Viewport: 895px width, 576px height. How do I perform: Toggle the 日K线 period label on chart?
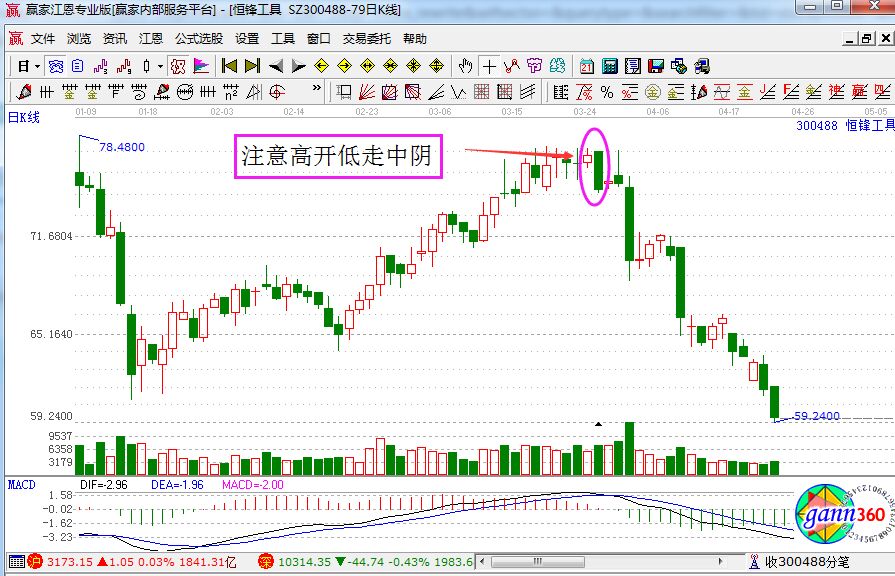pyautogui.click(x=24, y=118)
